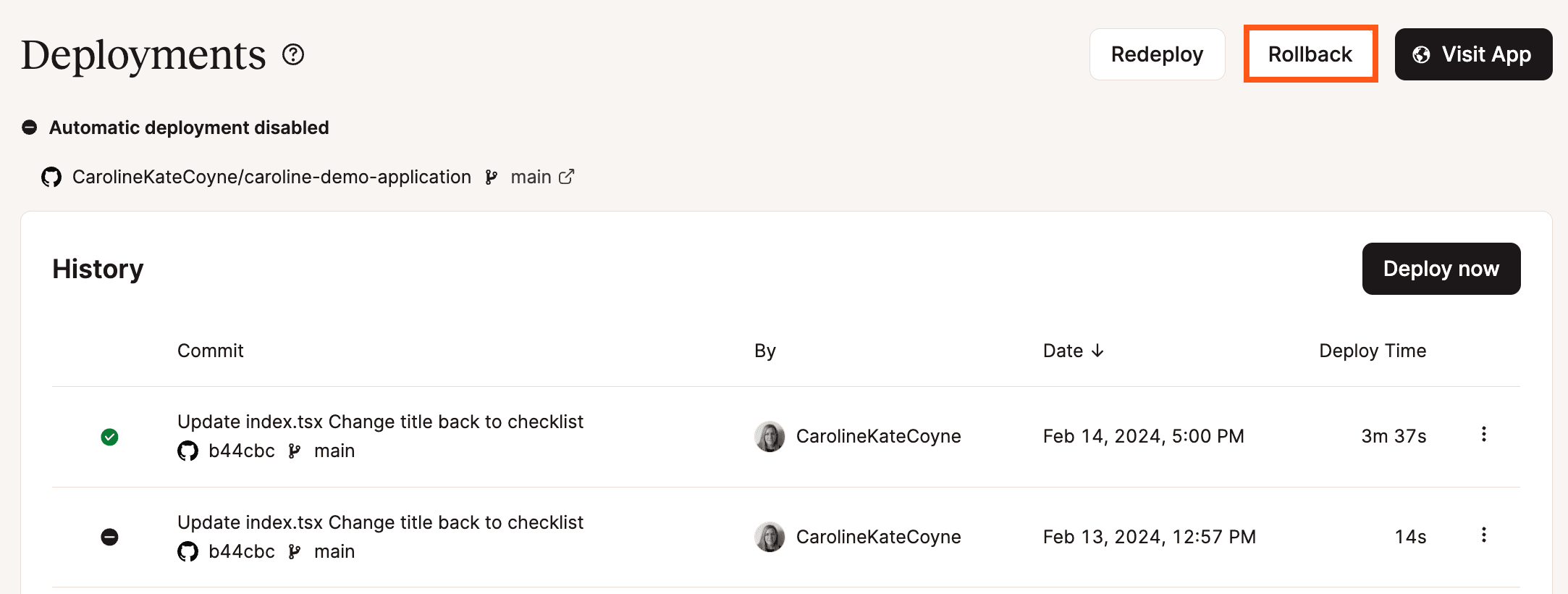Viewport: 1568px width, 594px height.
Task: Click the branch icon in the Feb 14 deployment row
Action: (x=295, y=451)
